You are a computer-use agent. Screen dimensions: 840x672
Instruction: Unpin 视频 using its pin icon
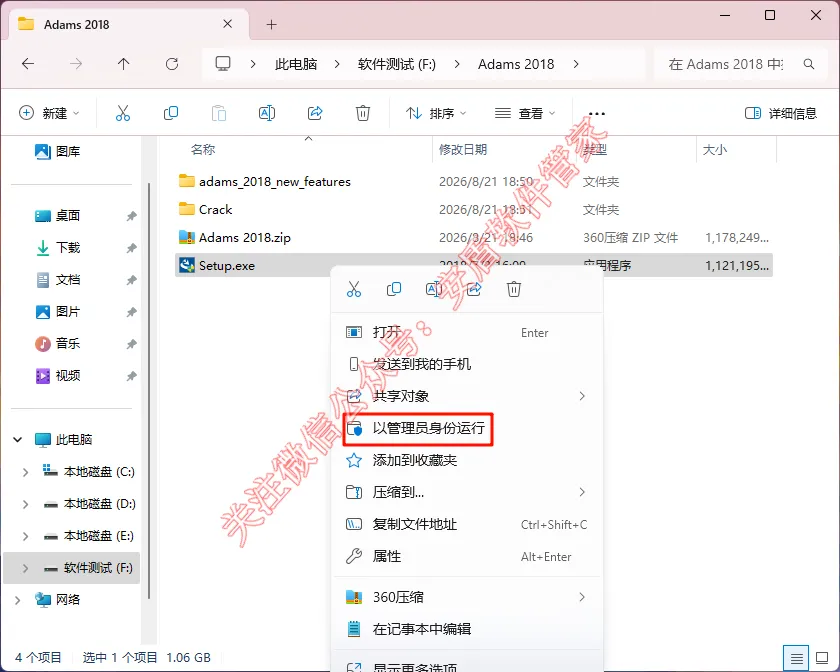point(131,376)
